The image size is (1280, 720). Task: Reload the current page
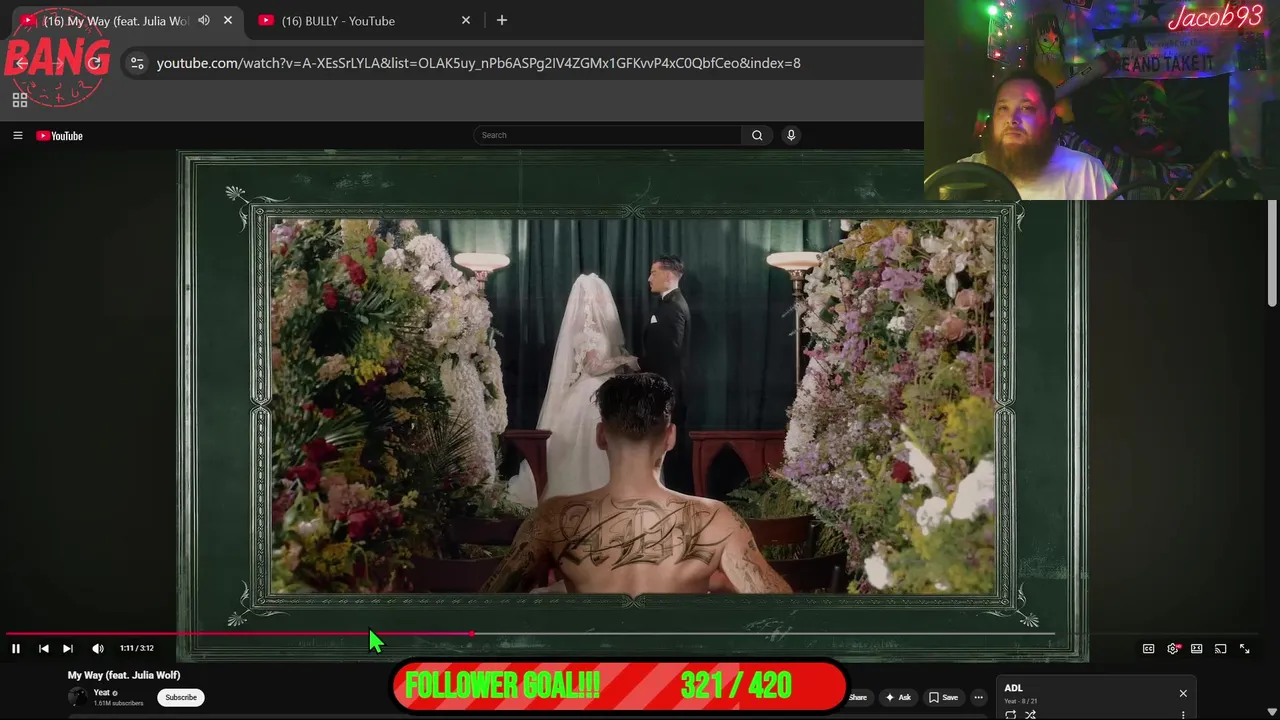pos(94,63)
